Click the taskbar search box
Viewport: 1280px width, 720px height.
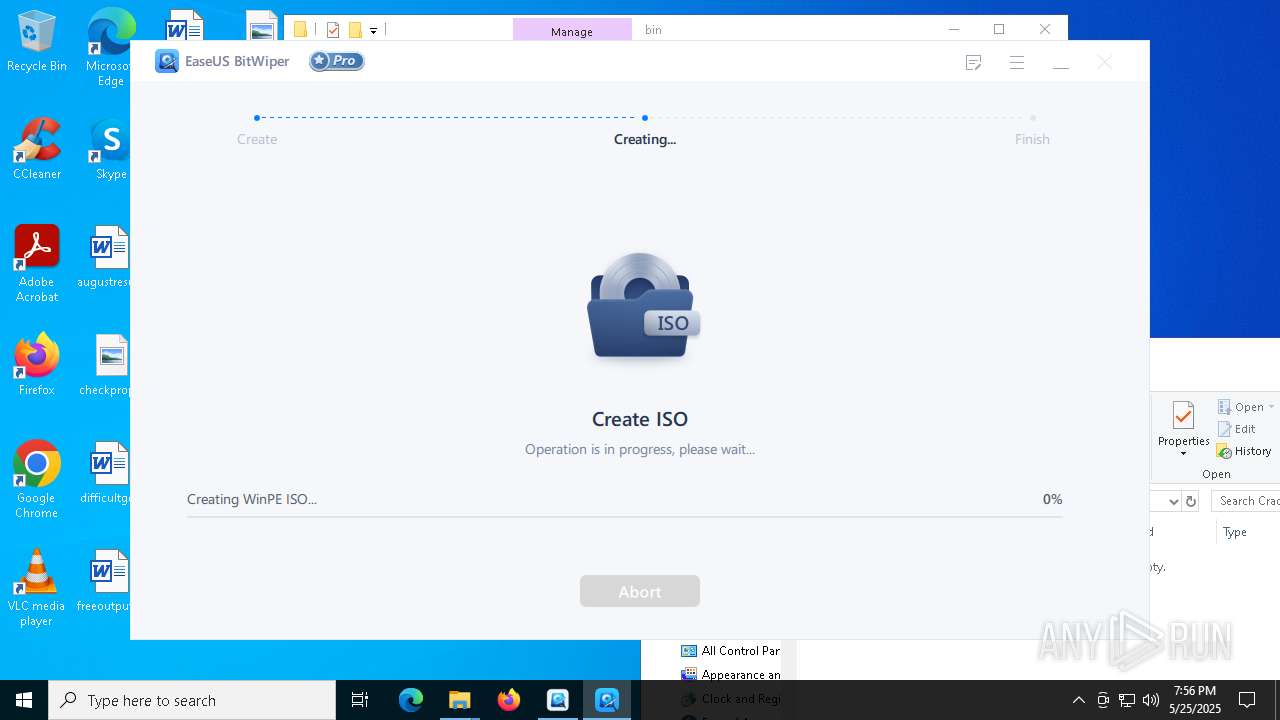click(192, 700)
